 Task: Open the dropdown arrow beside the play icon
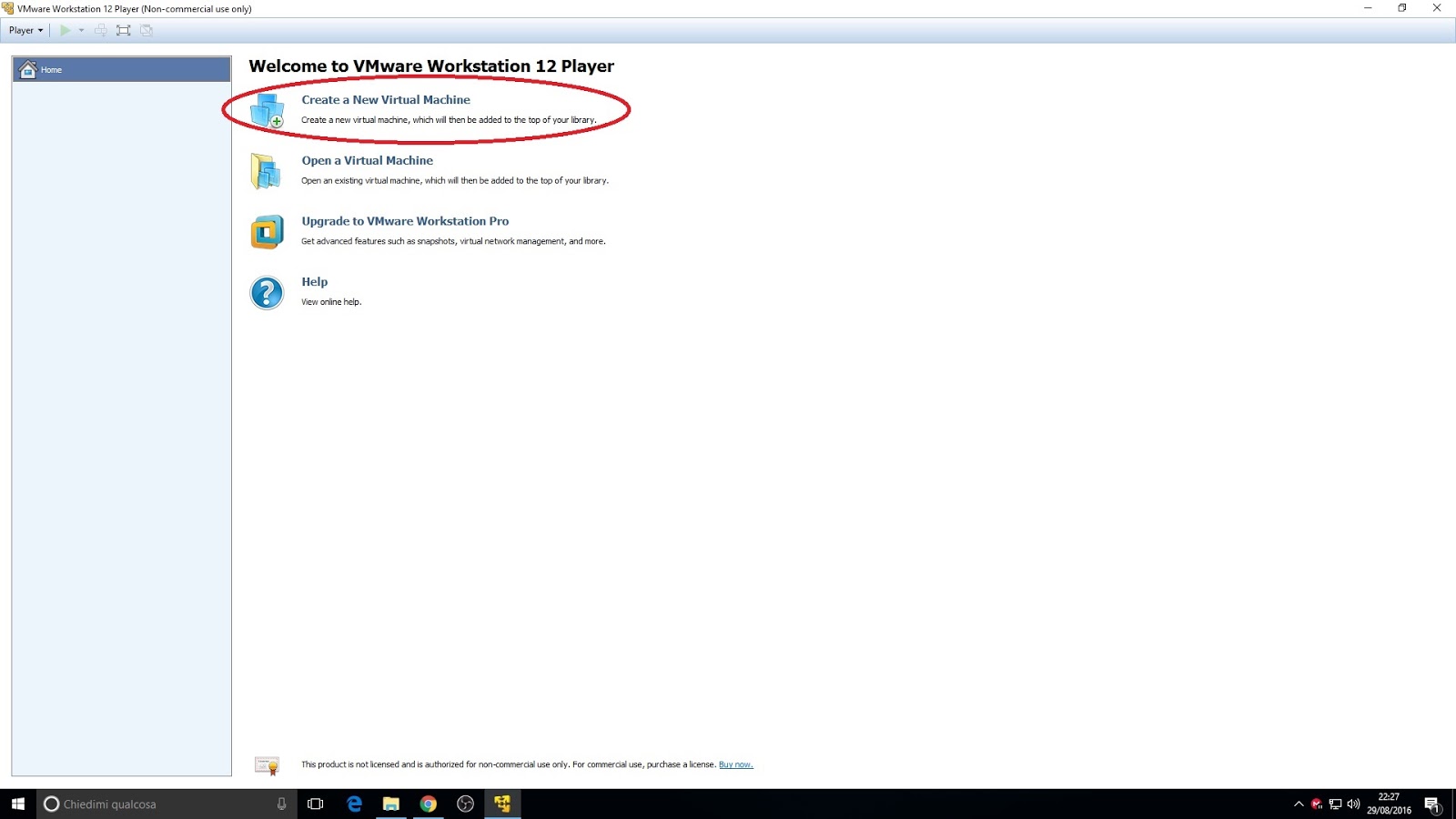pos(81,30)
